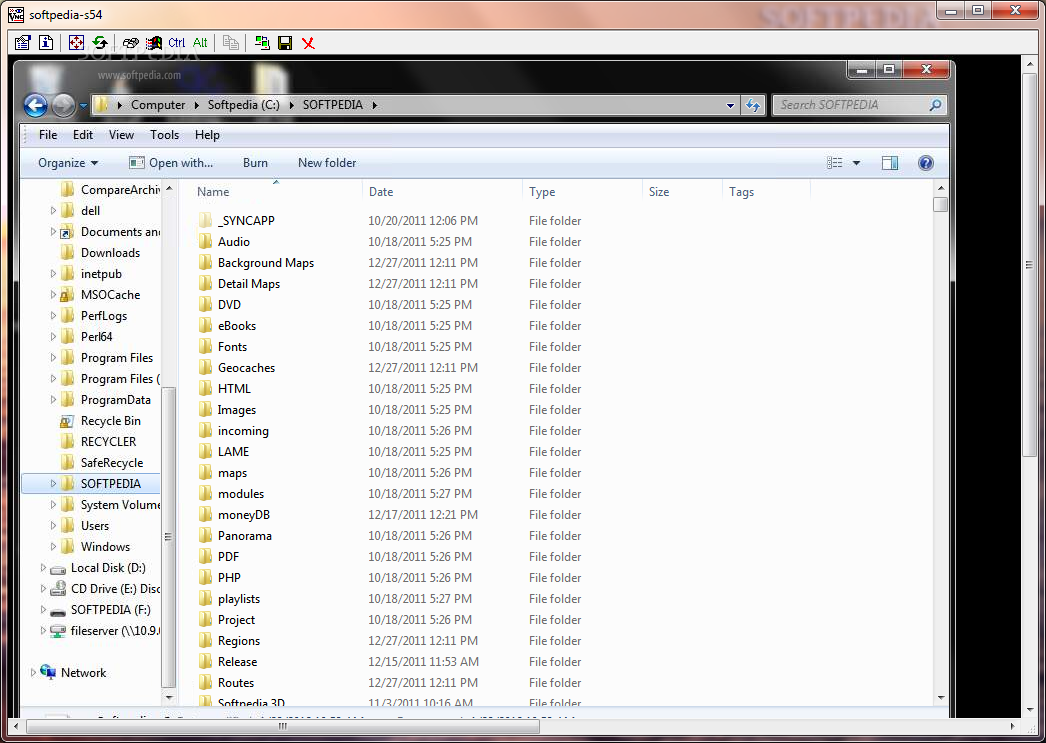Open address bar history dropdown arrow

tap(730, 105)
